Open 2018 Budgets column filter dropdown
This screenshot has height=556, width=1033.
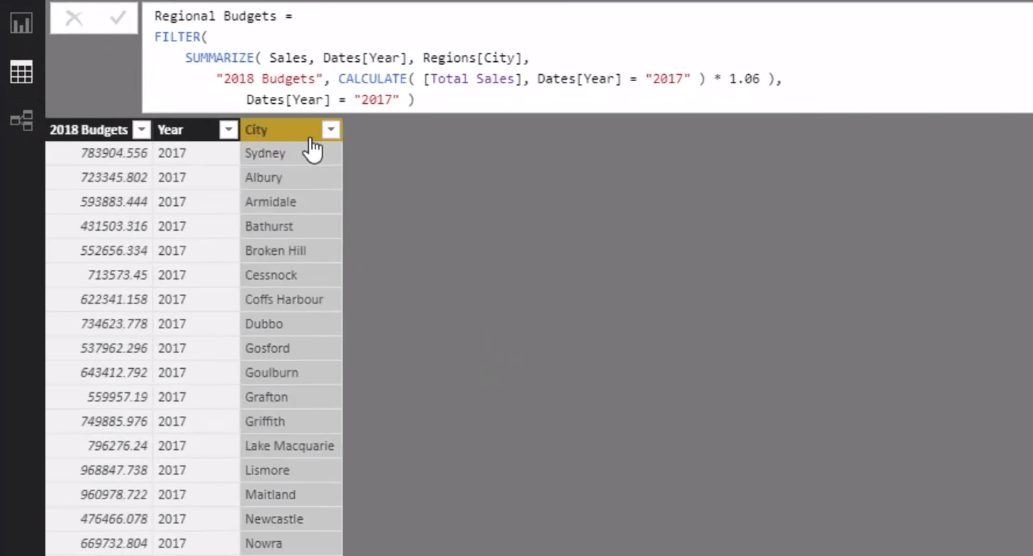[x=142, y=130]
